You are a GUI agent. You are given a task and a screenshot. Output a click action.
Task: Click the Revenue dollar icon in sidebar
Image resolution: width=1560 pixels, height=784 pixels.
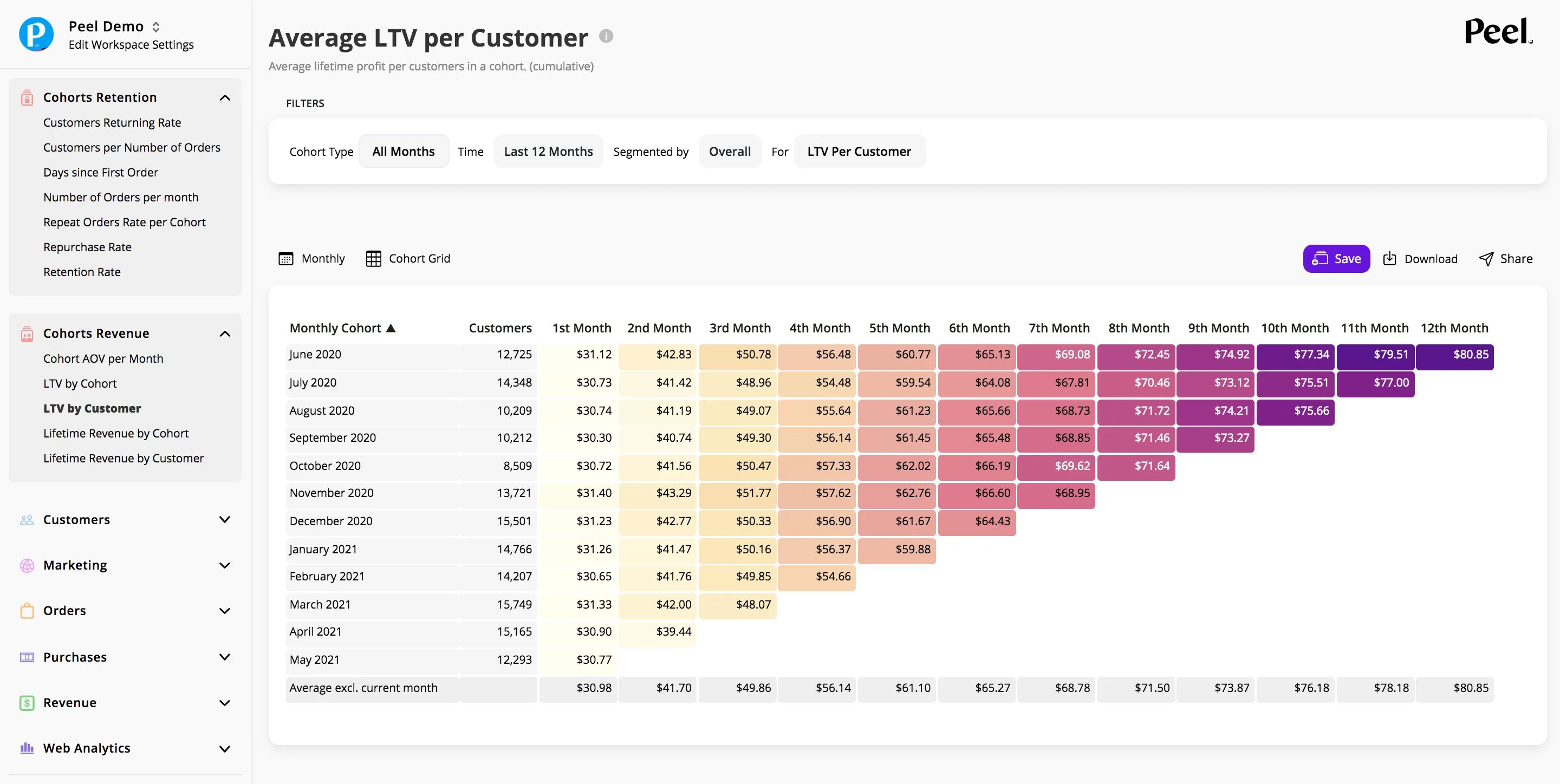point(27,703)
